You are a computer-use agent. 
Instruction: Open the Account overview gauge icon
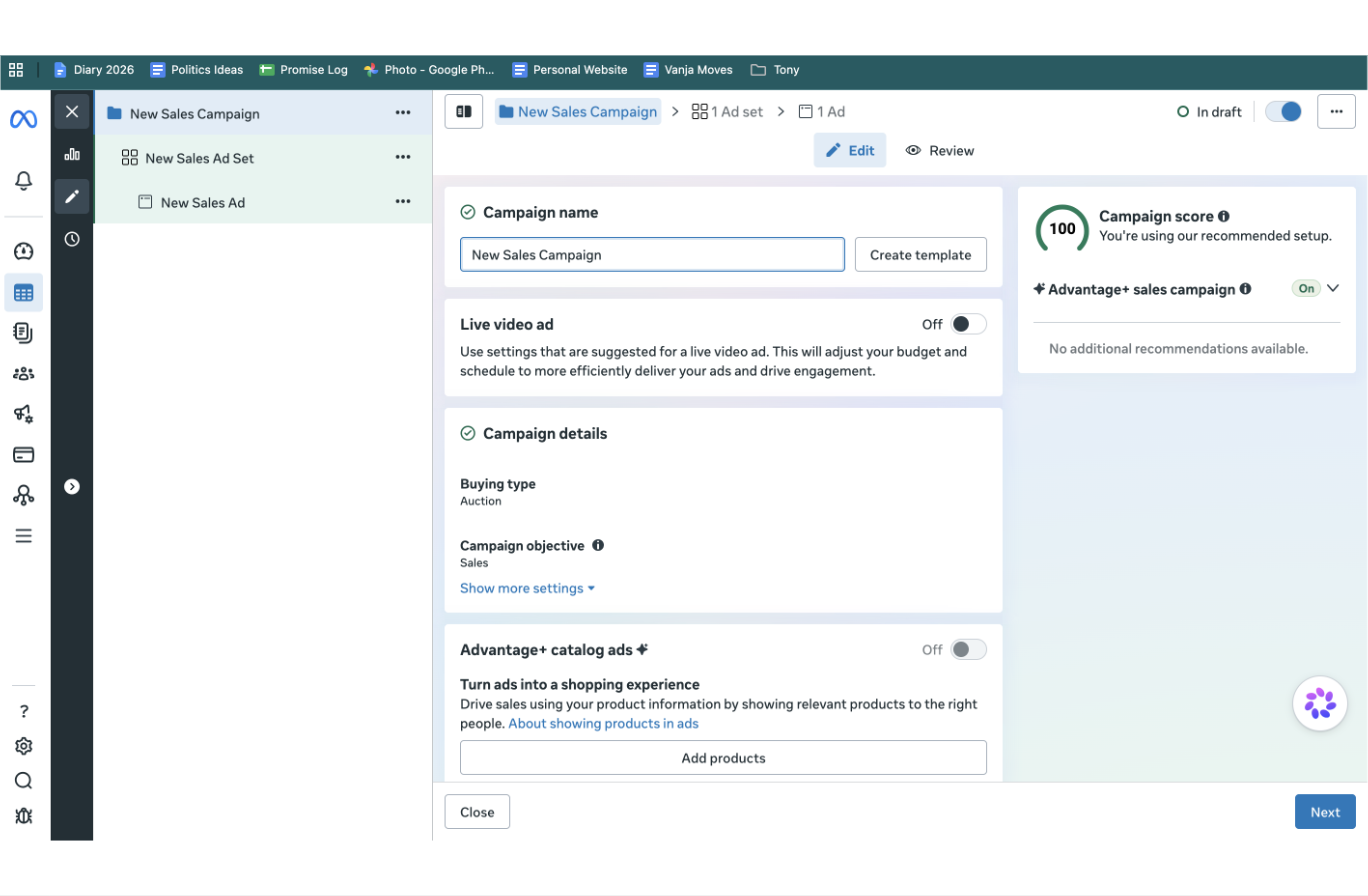pyautogui.click(x=23, y=251)
